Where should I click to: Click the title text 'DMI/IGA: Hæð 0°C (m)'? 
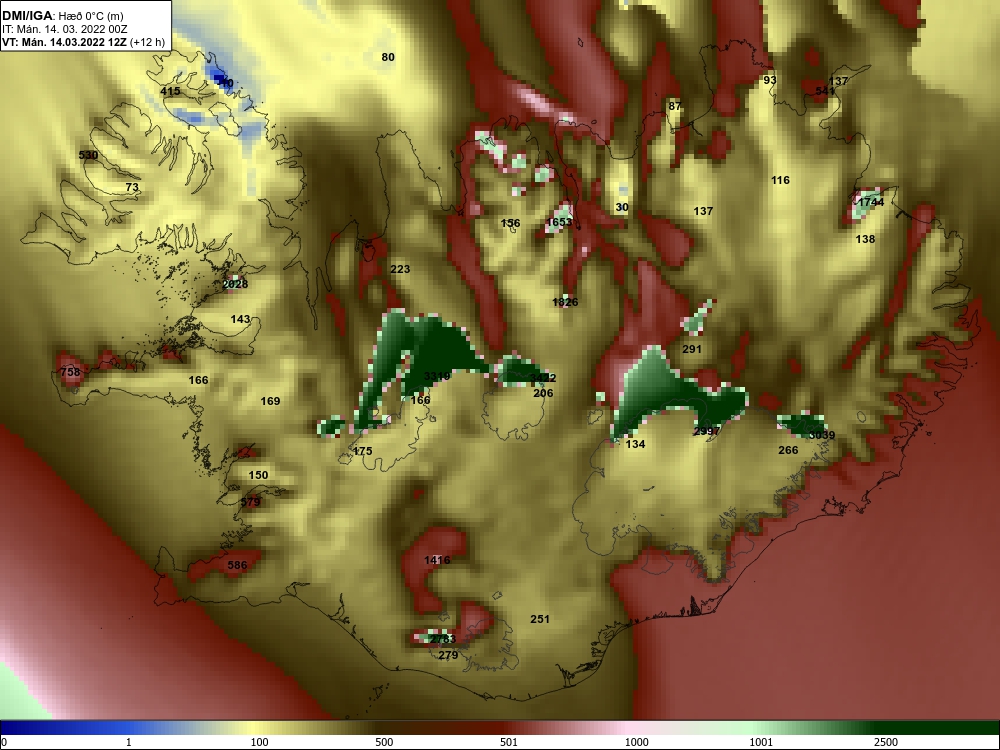click(62, 16)
